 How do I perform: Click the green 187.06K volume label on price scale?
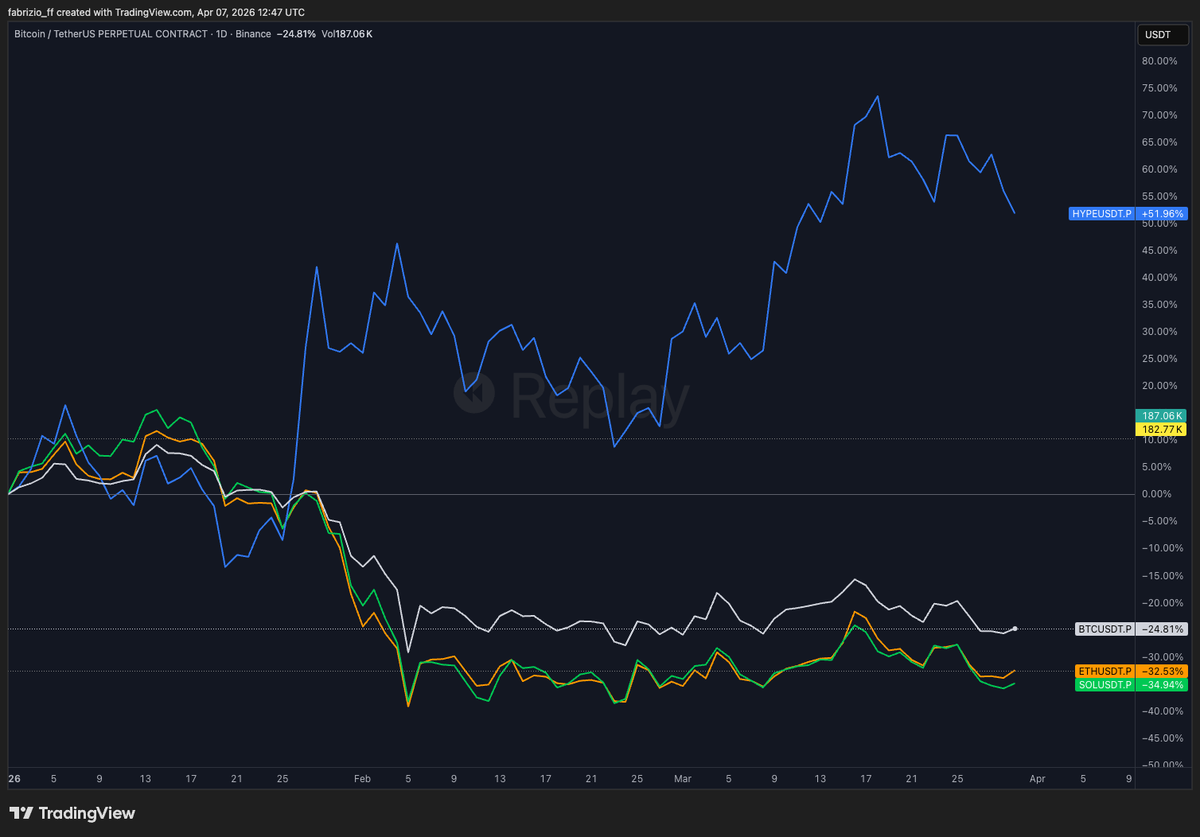(1160, 415)
